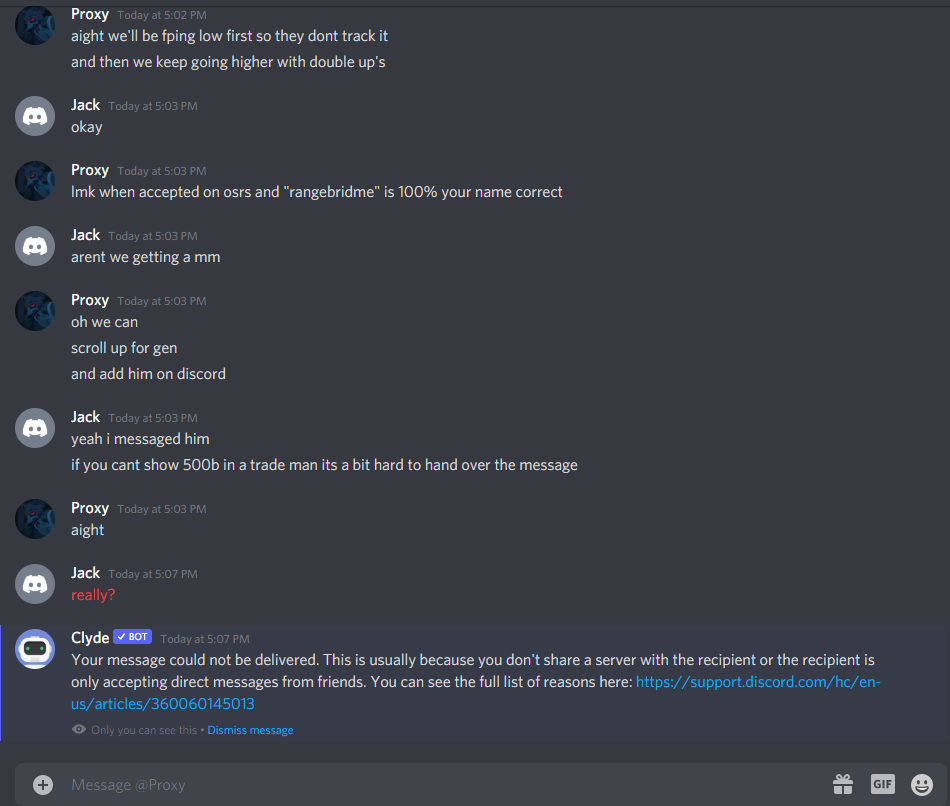The width and height of the screenshot is (950, 806).
Task: Click Proxy's avatar next to 'aight' message
Action: pos(35,519)
